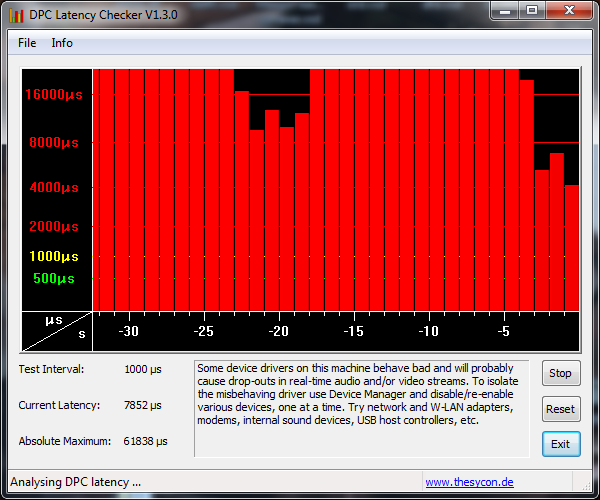Image resolution: width=600 pixels, height=500 pixels.
Task: Click the Current Latency value 7852 µs
Action: 143,405
